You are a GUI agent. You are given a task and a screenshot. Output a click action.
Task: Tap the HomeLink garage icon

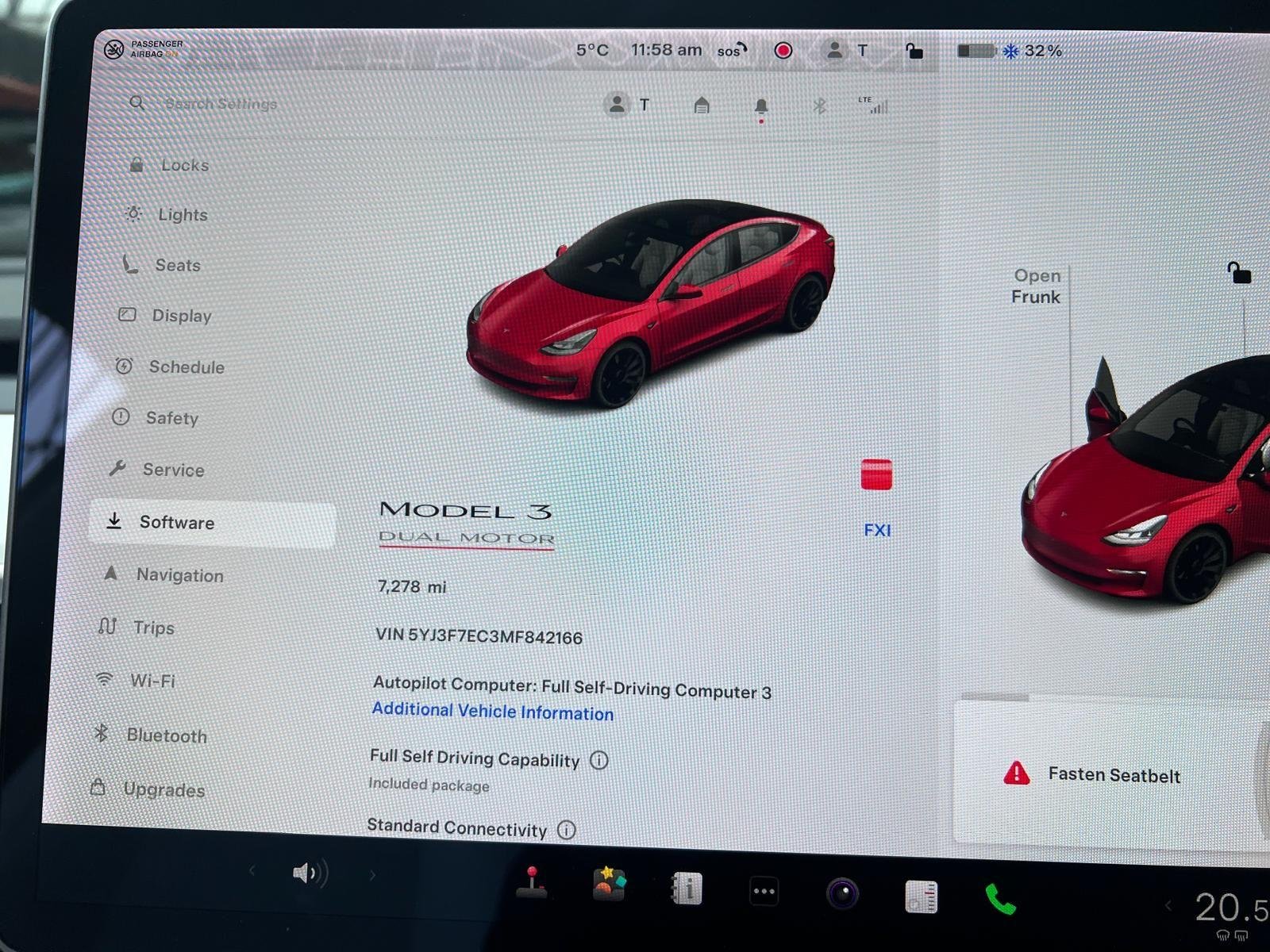[701, 105]
